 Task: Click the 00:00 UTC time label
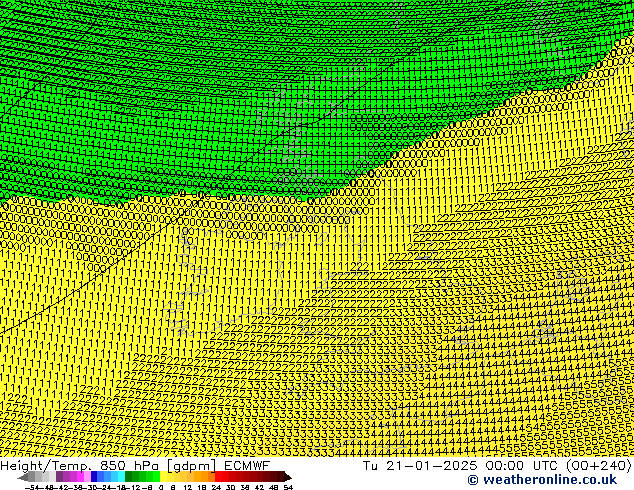[x=523, y=465]
